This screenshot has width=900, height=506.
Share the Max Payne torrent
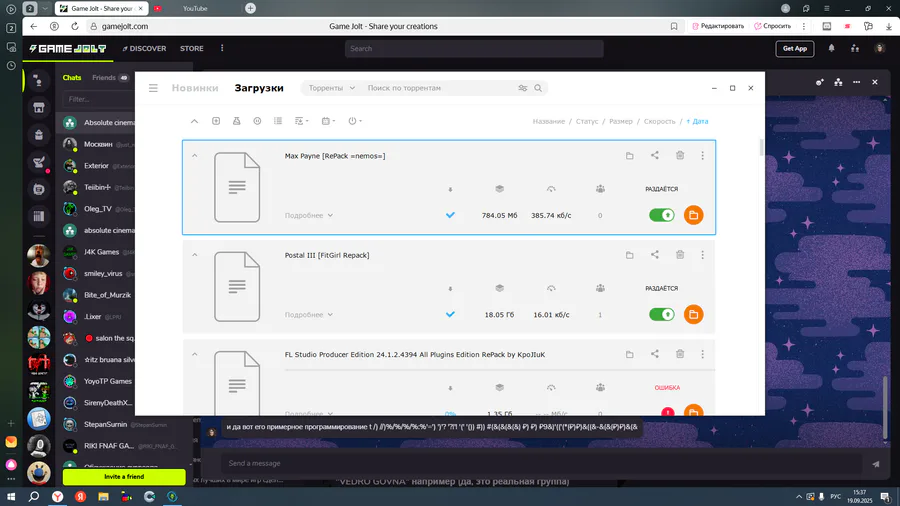pos(655,155)
